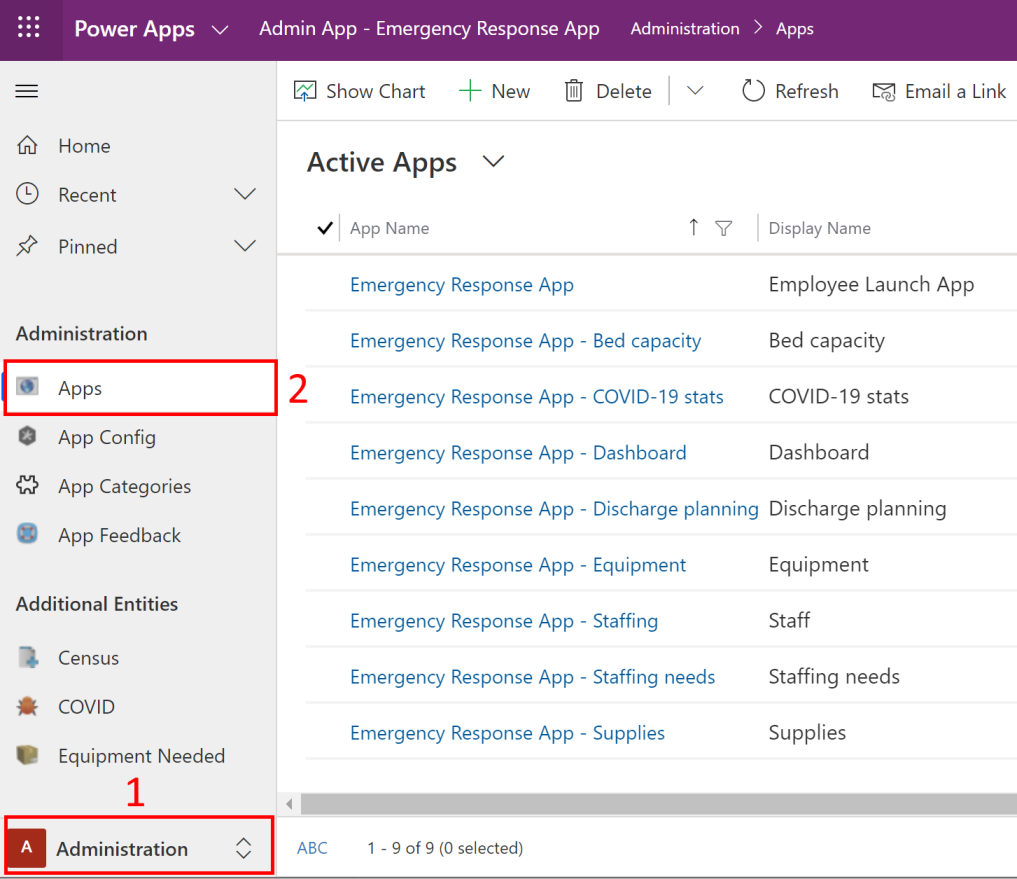Click the Census entity icon
1017x879 pixels.
coord(27,657)
